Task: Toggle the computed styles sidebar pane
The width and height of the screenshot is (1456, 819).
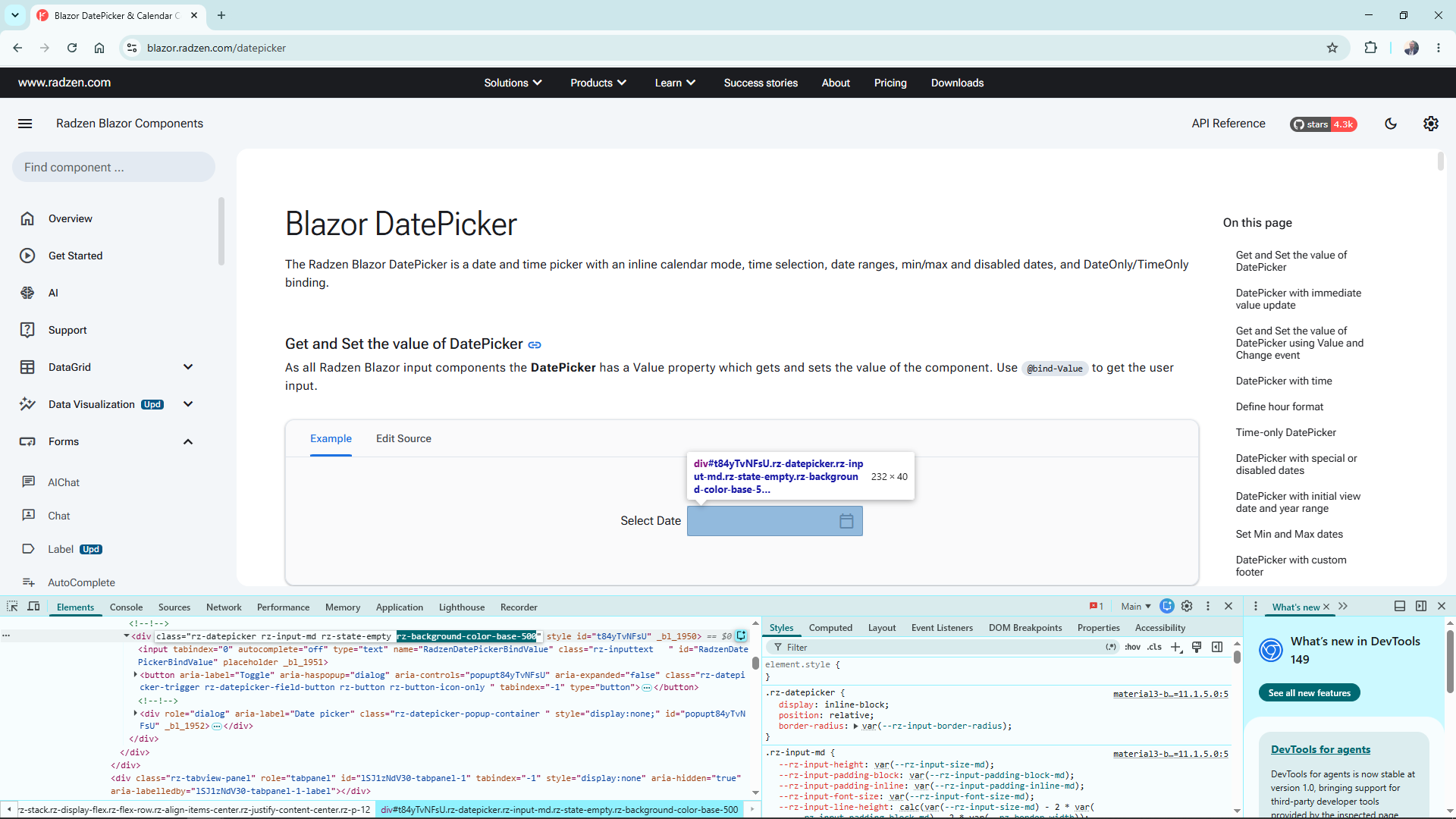Action: 1217,647
